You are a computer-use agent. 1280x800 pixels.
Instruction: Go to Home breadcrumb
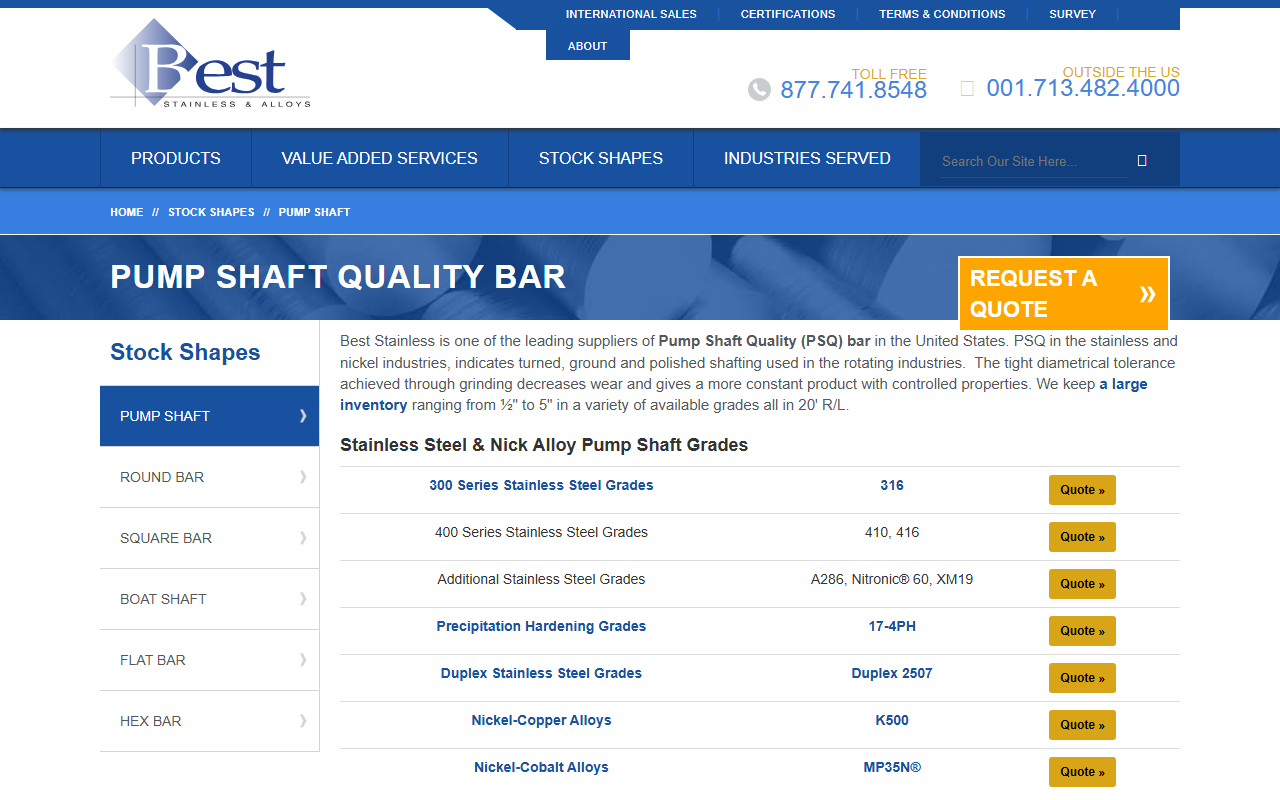click(x=127, y=212)
